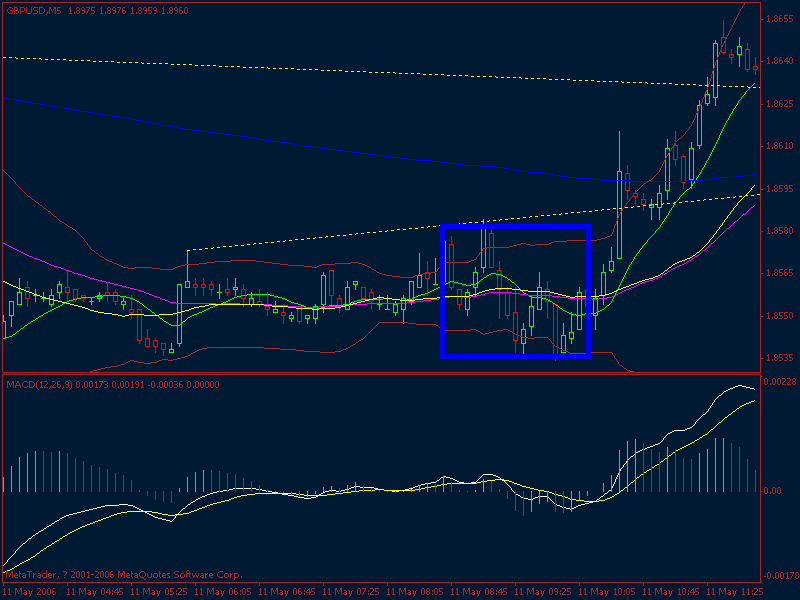The image size is (800, 600).
Task: Select the 11 May 07:25 time label
Action: coord(351,592)
